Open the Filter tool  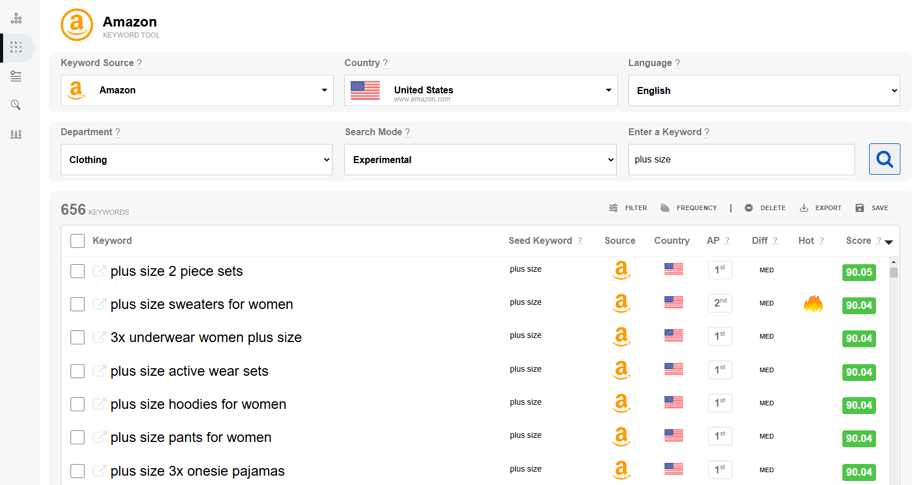(628, 208)
